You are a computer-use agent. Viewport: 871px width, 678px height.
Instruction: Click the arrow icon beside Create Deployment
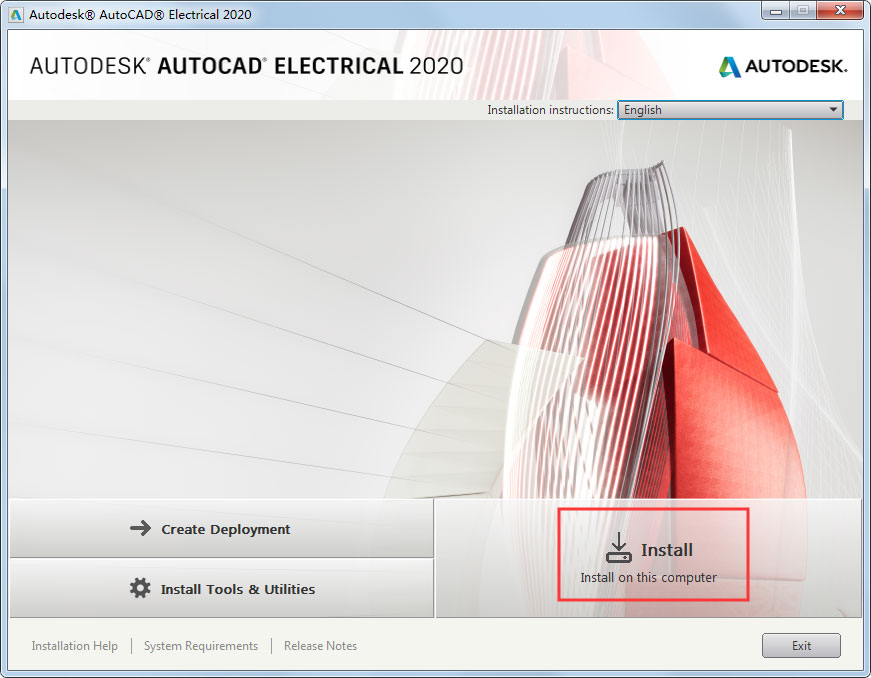pos(140,528)
